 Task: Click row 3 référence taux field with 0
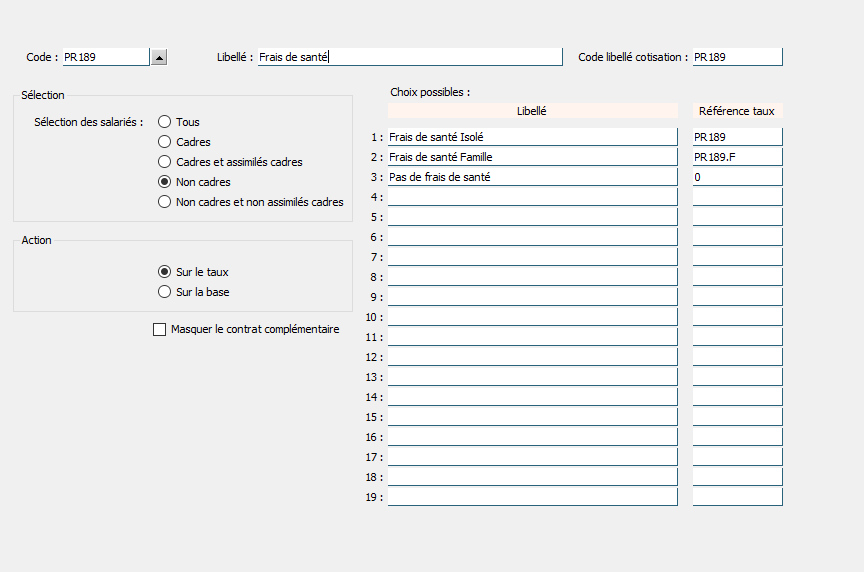click(x=737, y=177)
